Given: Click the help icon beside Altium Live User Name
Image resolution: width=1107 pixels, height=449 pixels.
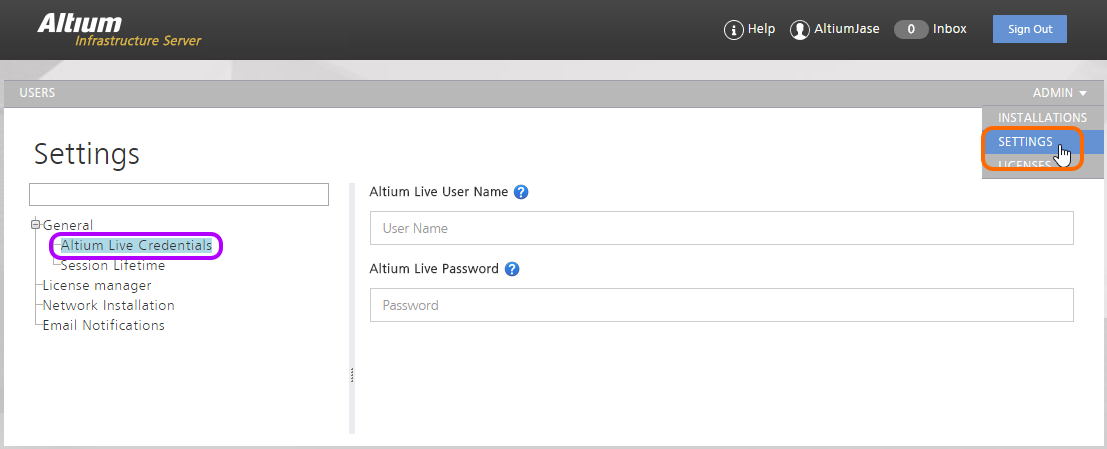Looking at the screenshot, I should point(521,192).
